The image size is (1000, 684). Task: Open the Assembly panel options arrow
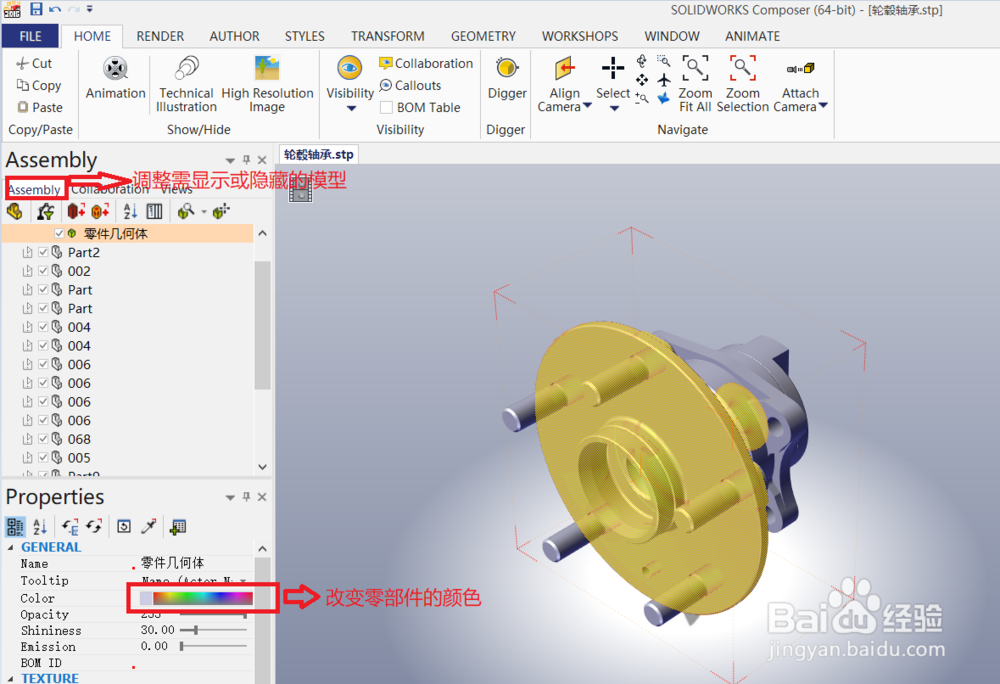click(x=230, y=160)
